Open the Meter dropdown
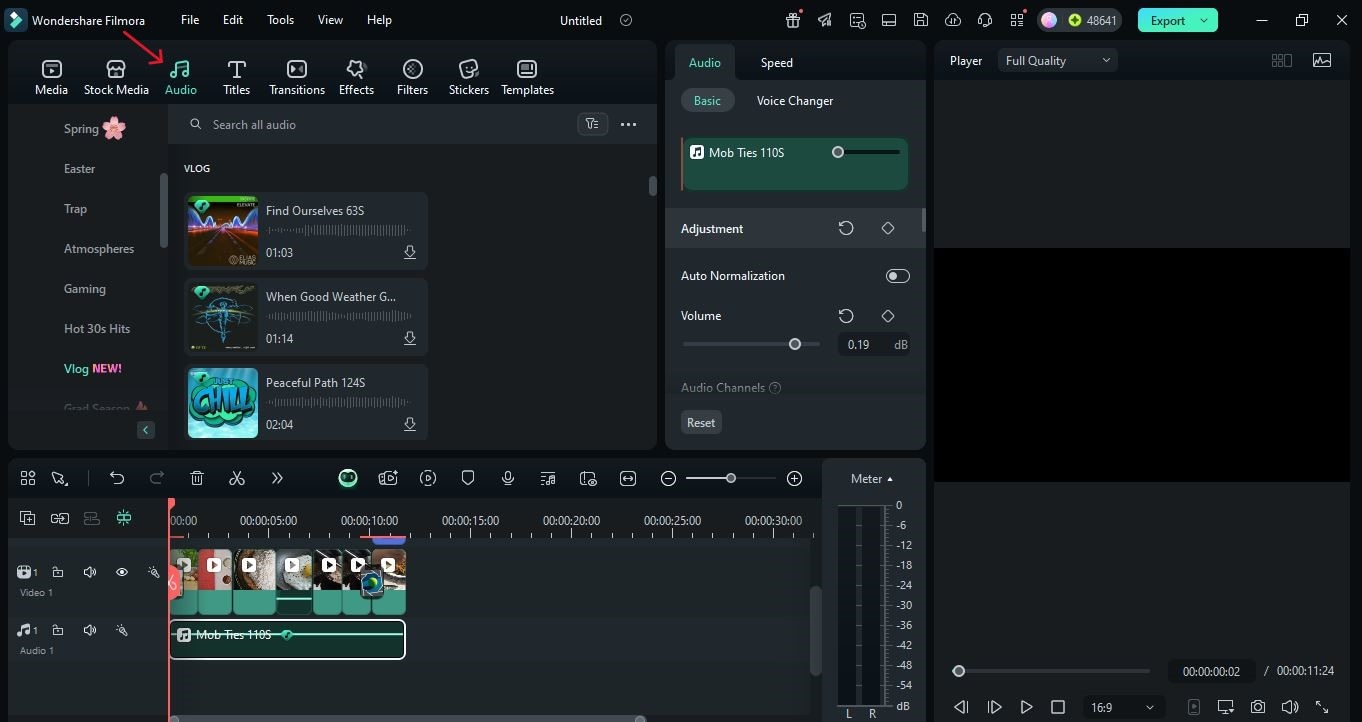Viewport: 1362px width, 722px height. (x=872, y=479)
